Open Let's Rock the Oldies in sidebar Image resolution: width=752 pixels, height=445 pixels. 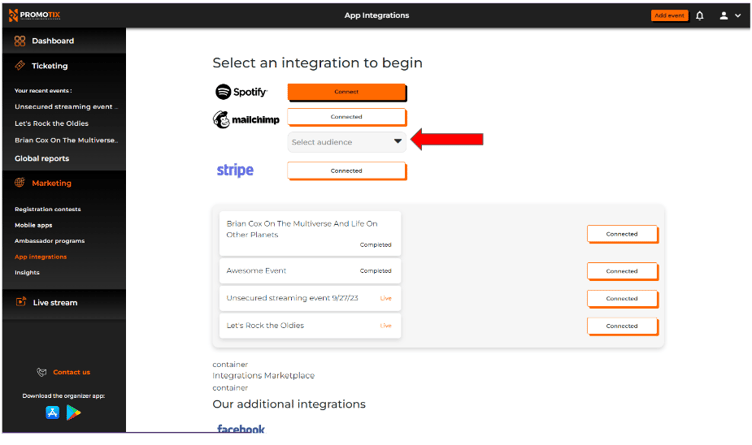(x=51, y=123)
